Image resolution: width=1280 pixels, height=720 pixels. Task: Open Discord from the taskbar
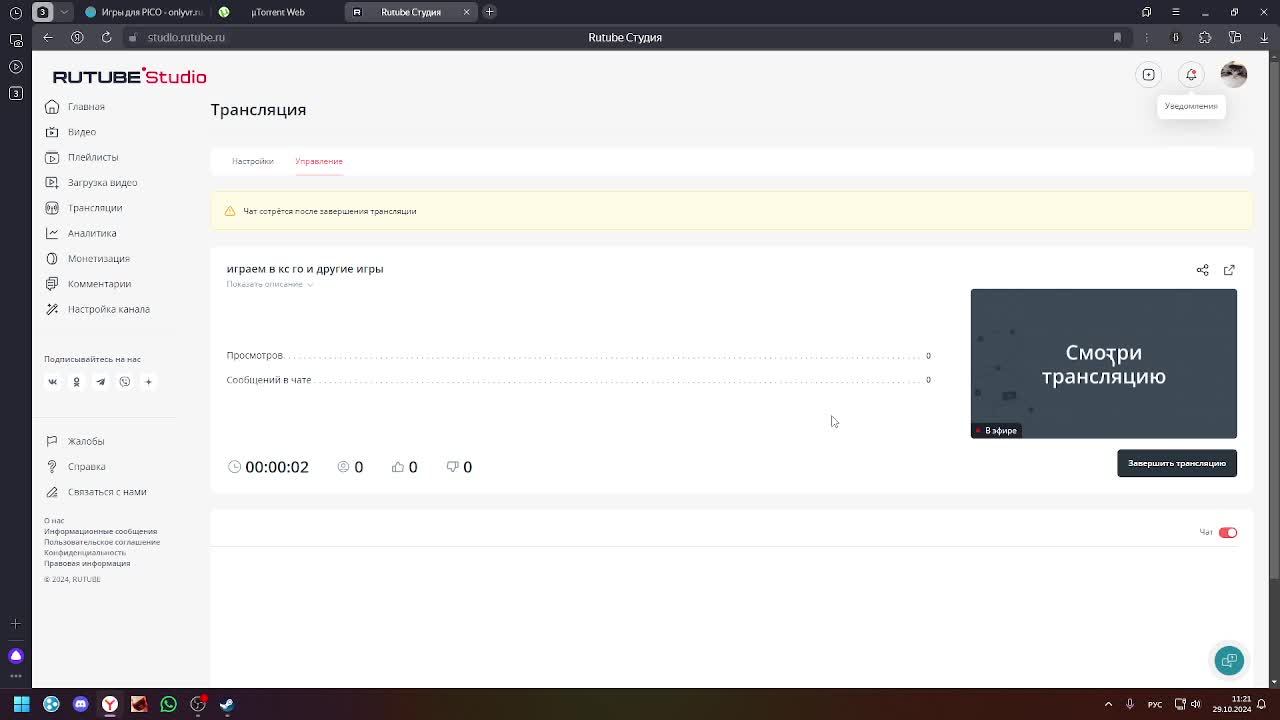point(80,704)
